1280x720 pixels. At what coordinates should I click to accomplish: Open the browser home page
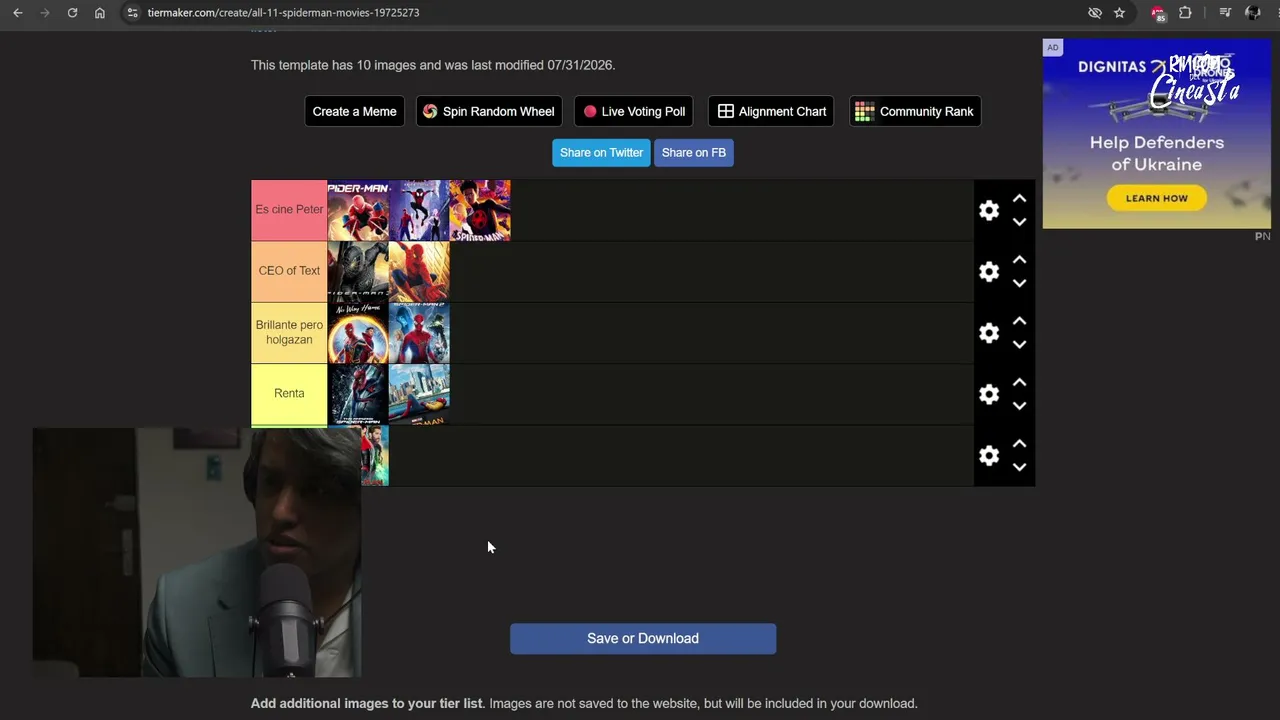[x=100, y=13]
